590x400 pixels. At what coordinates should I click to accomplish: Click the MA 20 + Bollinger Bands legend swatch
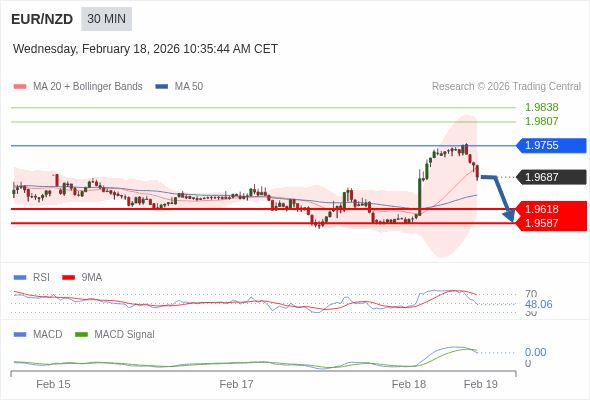point(20,87)
